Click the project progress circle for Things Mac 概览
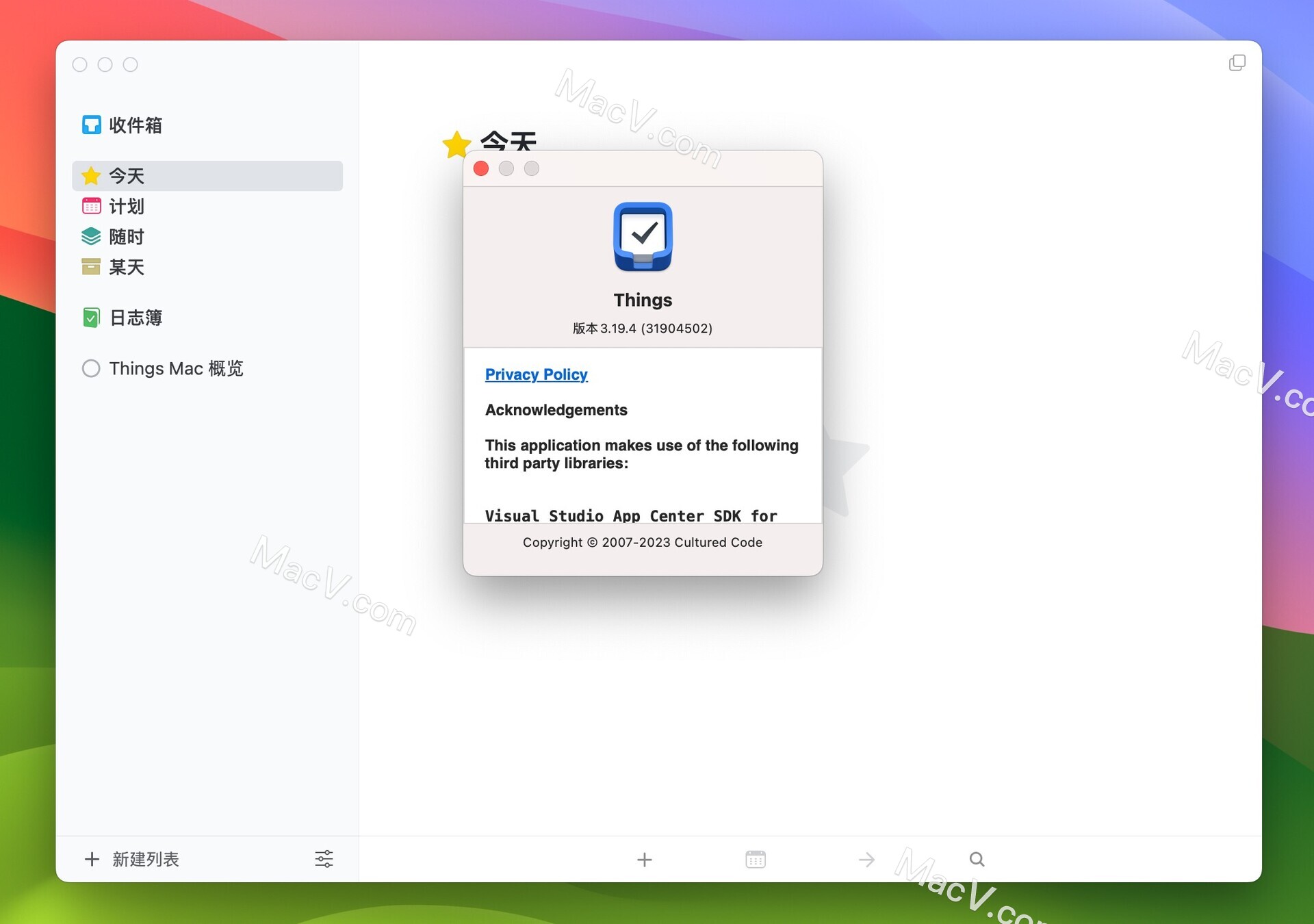The width and height of the screenshot is (1314, 924). pyautogui.click(x=91, y=368)
